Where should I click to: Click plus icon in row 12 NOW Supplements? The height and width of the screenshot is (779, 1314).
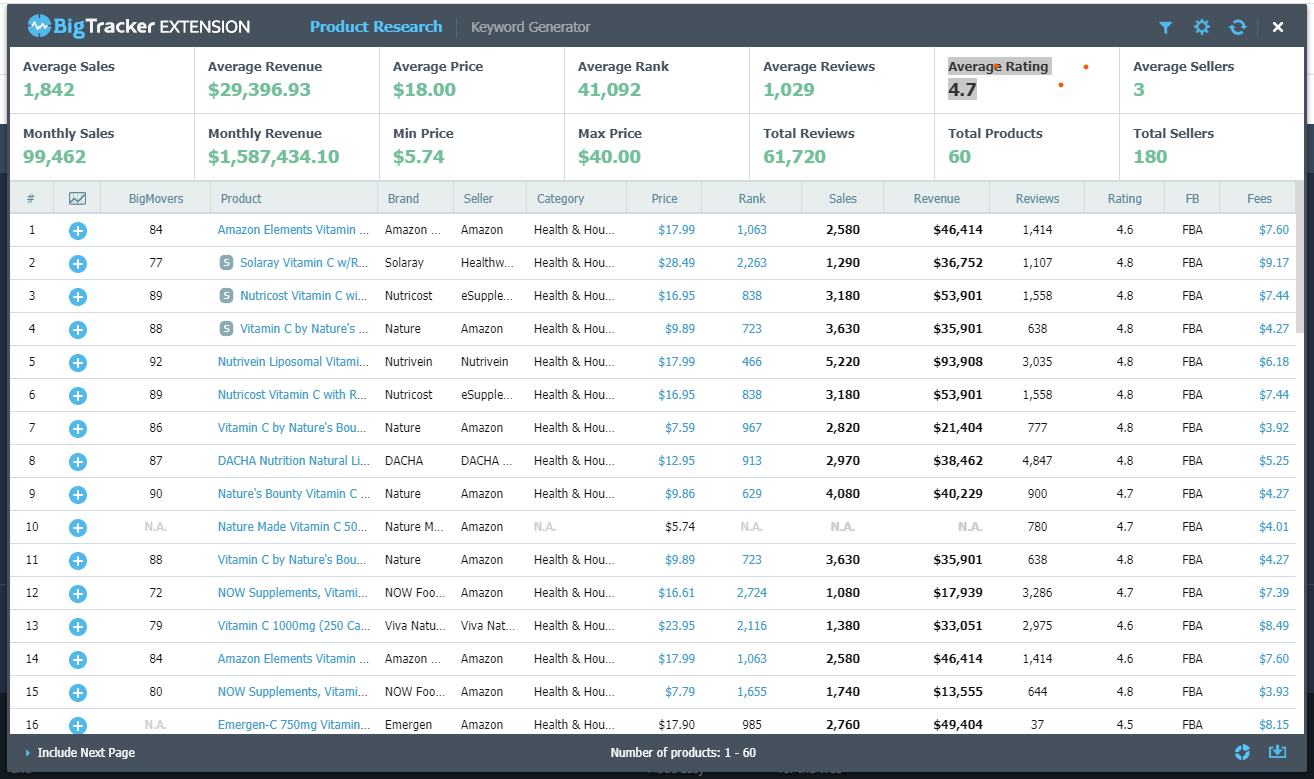78,594
